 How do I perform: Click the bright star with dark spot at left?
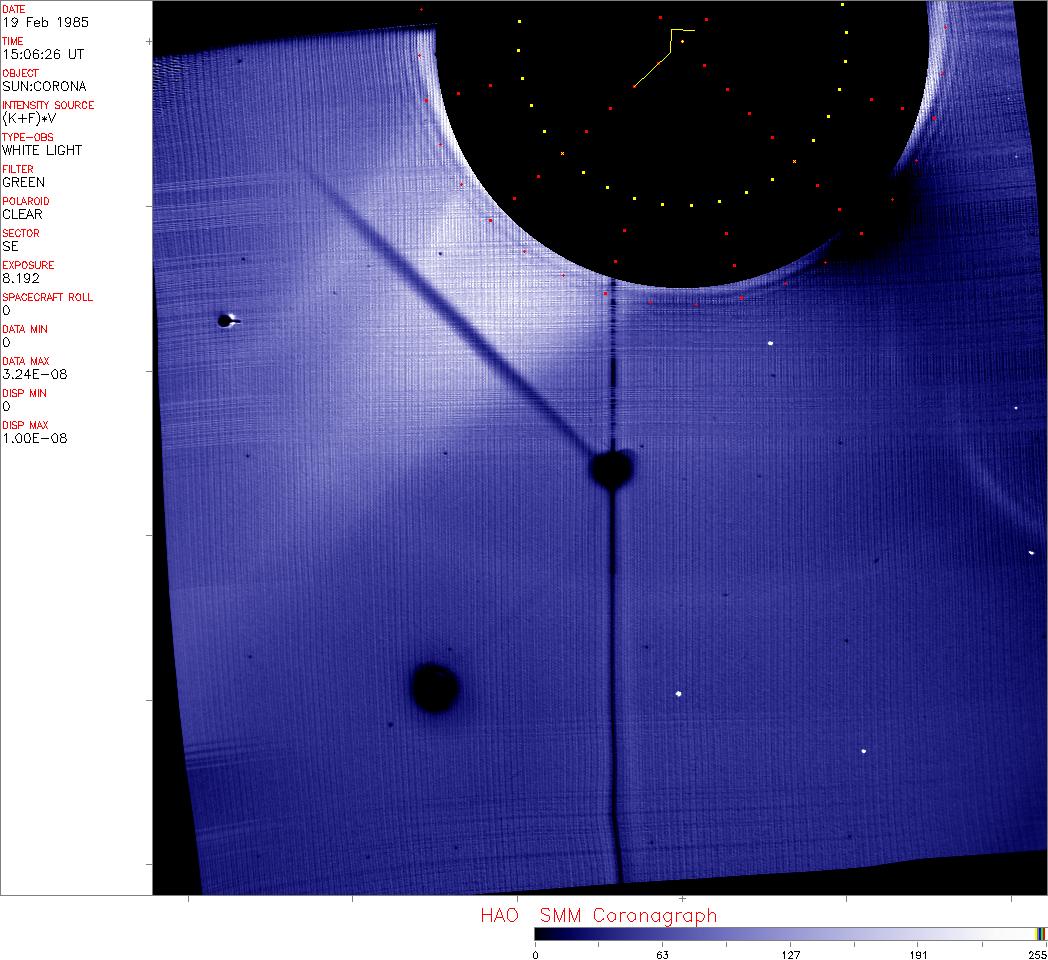[x=227, y=321]
